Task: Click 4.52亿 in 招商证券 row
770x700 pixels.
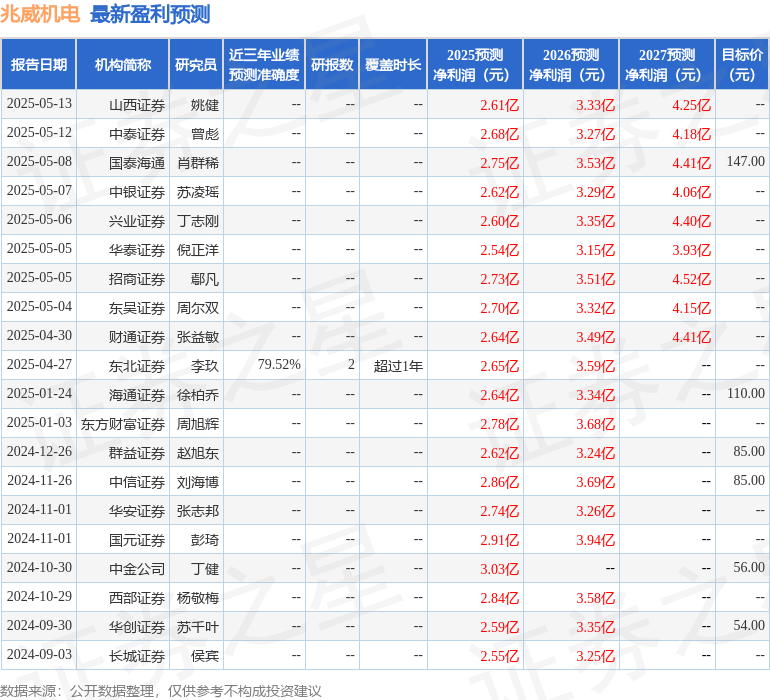Action: tap(691, 279)
